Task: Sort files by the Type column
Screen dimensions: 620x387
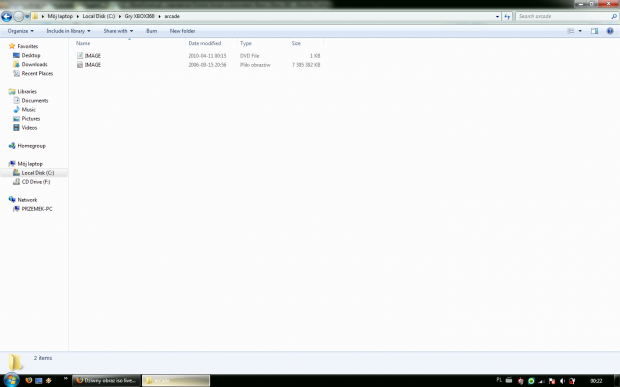Action: (x=246, y=43)
